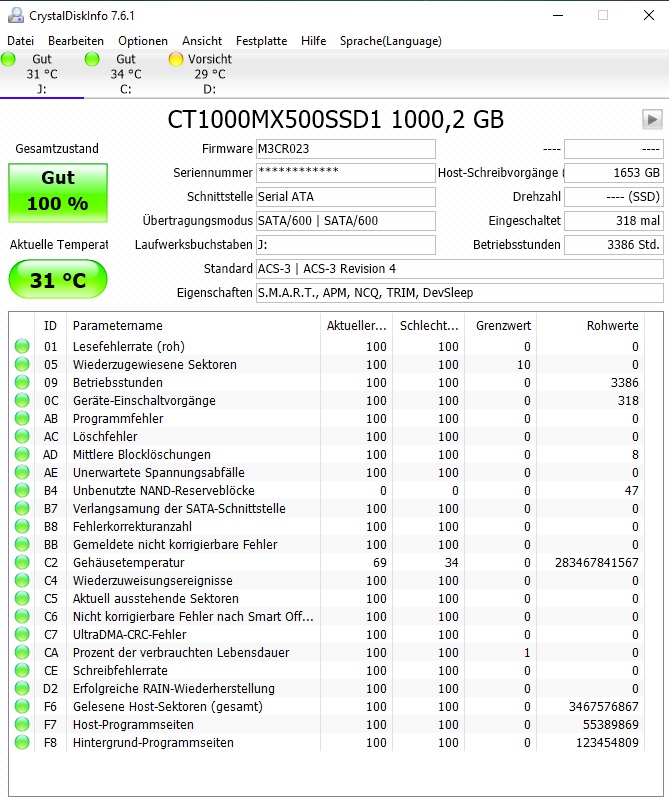
Task: Select drive J: in disk tabs
Action: [x=42, y=74]
